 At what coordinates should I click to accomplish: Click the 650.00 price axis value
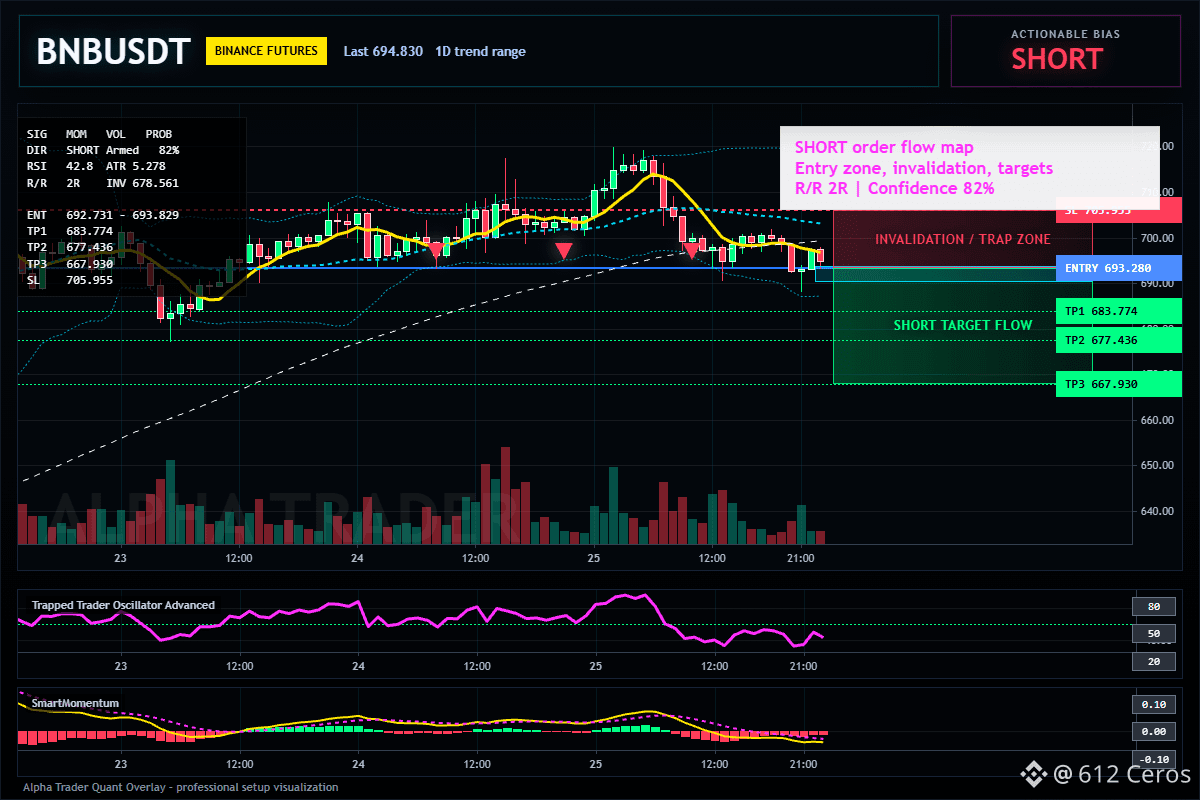(x=1157, y=466)
